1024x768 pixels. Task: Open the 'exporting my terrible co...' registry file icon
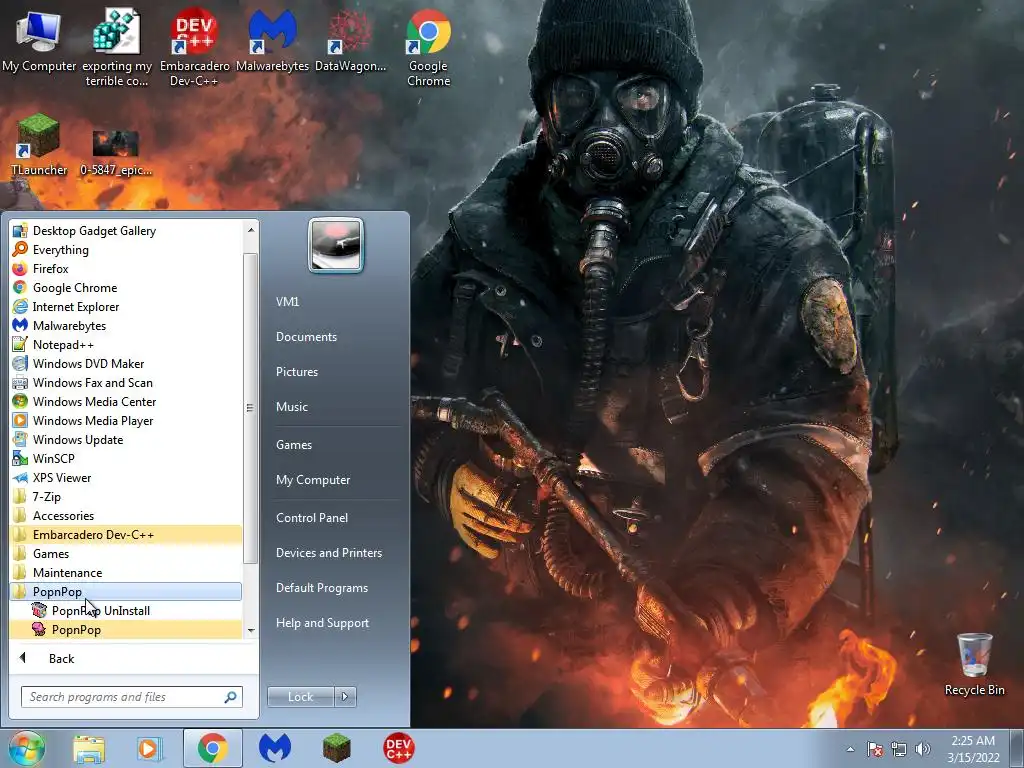point(117,48)
